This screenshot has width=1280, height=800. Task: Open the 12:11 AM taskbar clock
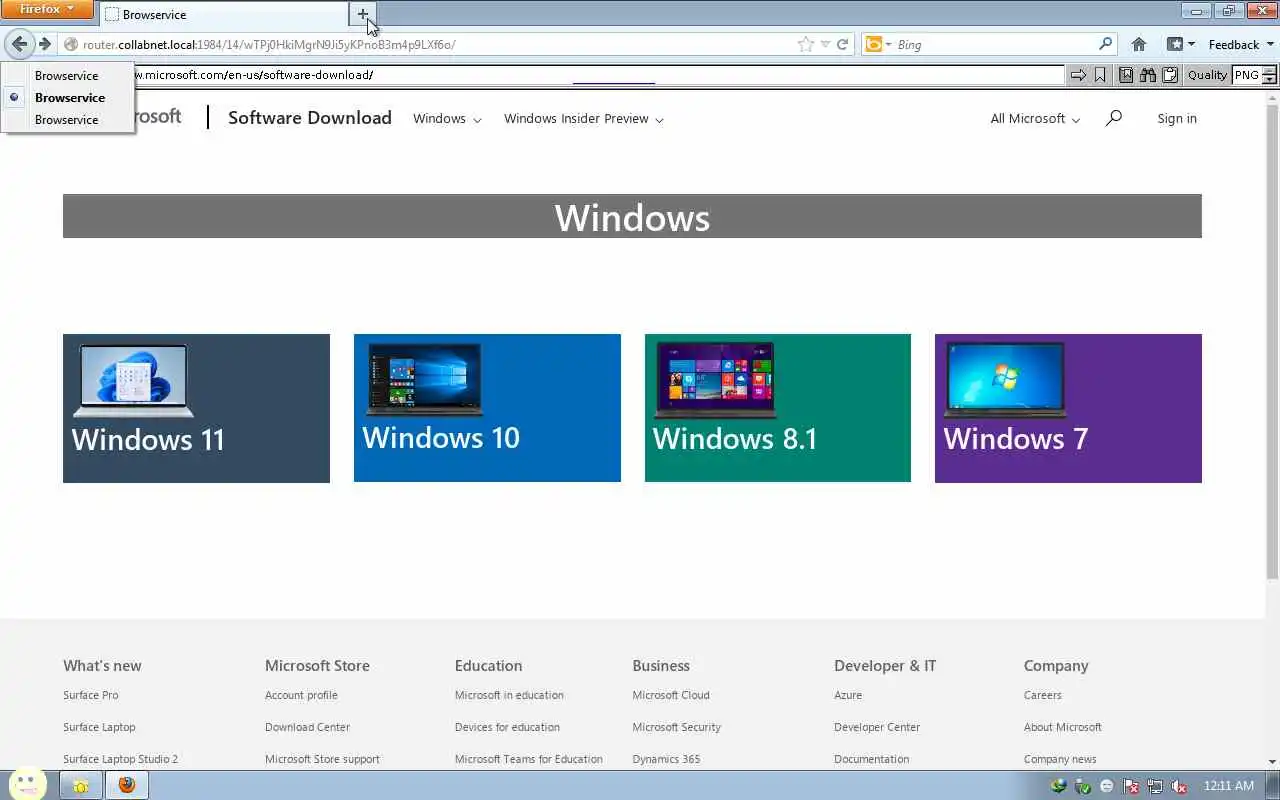(x=1229, y=786)
